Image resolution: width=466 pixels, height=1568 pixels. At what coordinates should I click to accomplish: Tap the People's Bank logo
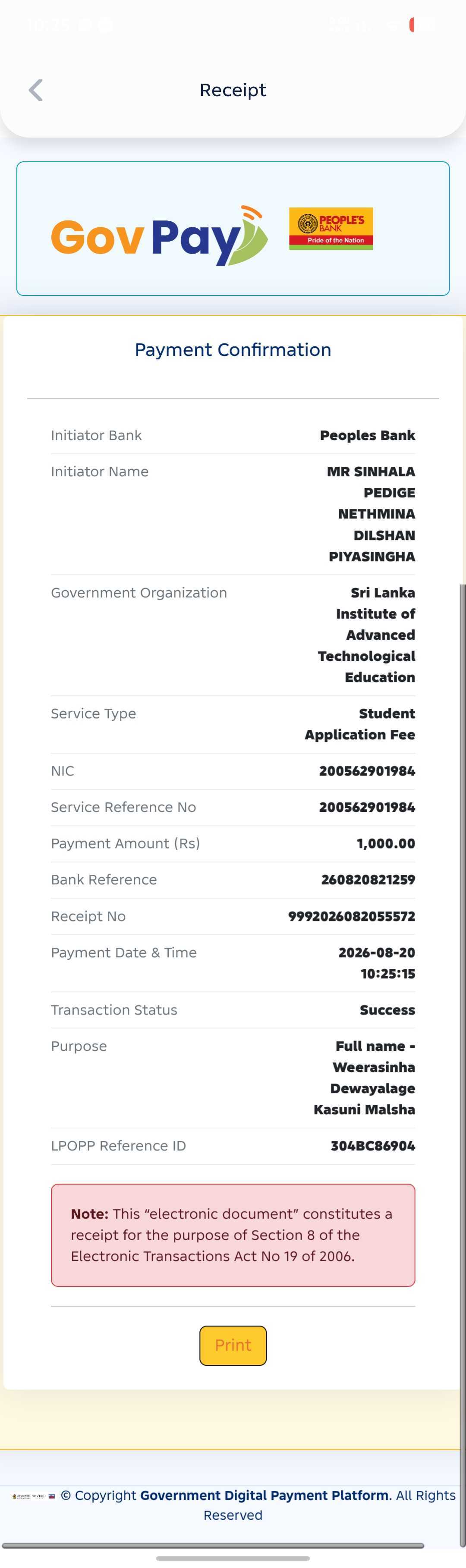click(331, 229)
